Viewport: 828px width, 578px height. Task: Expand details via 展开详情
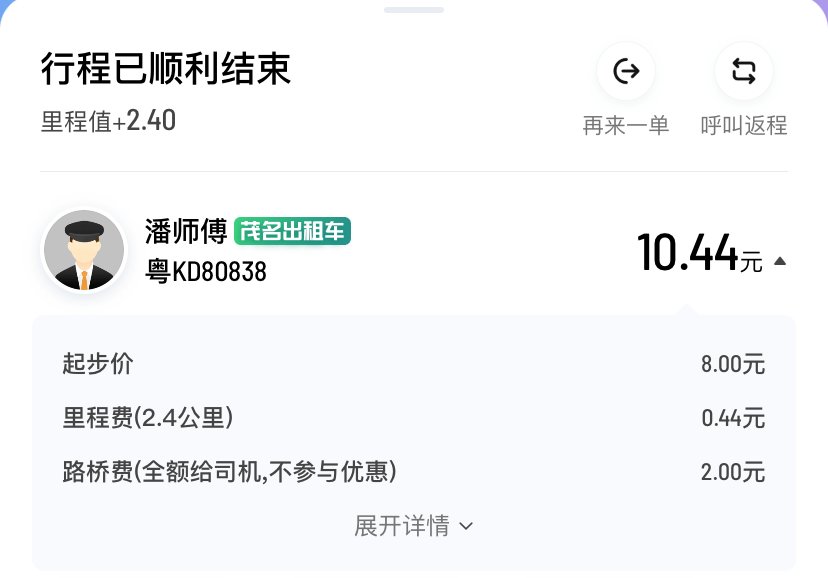point(402,525)
